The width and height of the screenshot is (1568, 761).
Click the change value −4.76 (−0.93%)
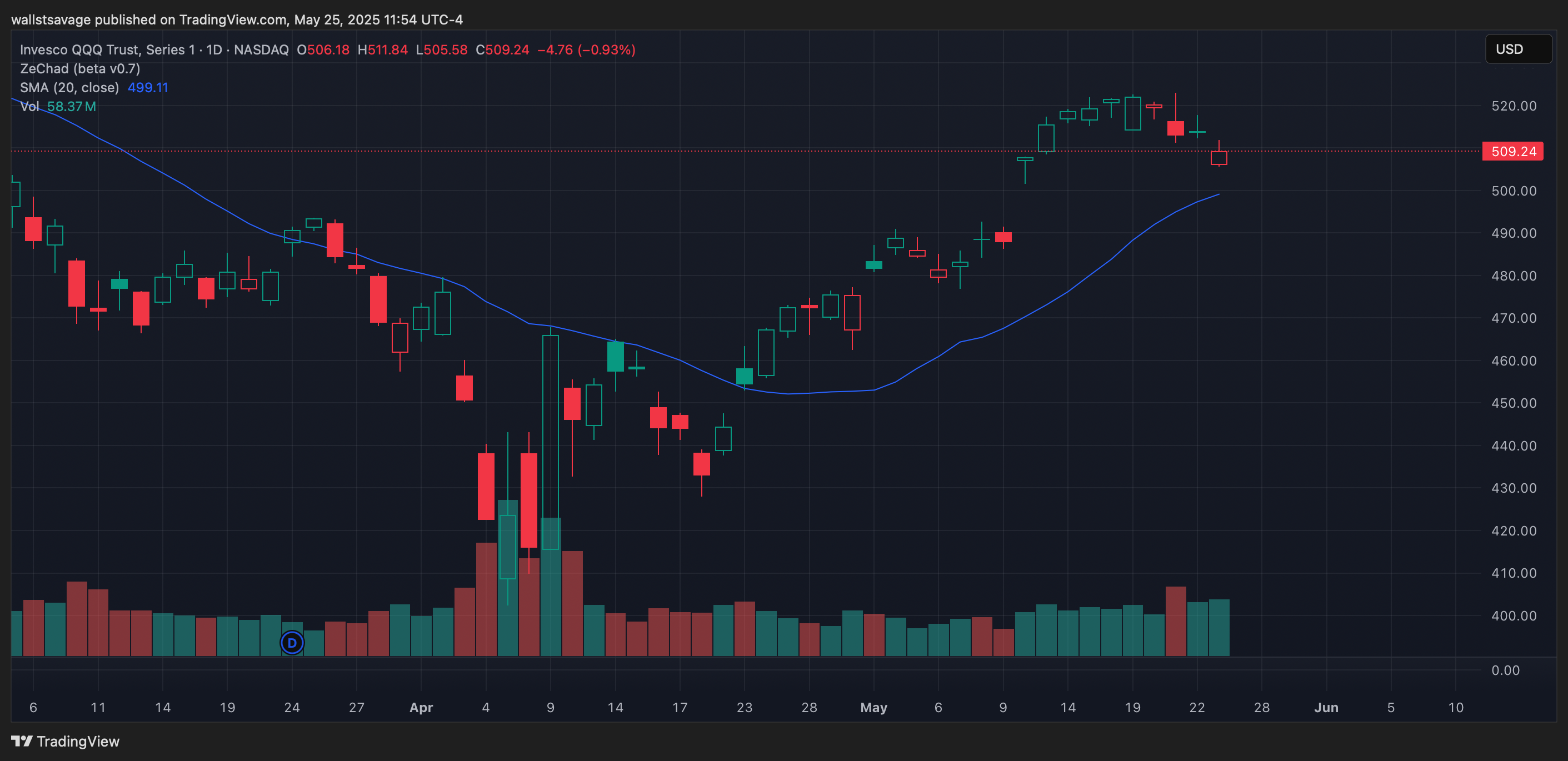coord(587,50)
